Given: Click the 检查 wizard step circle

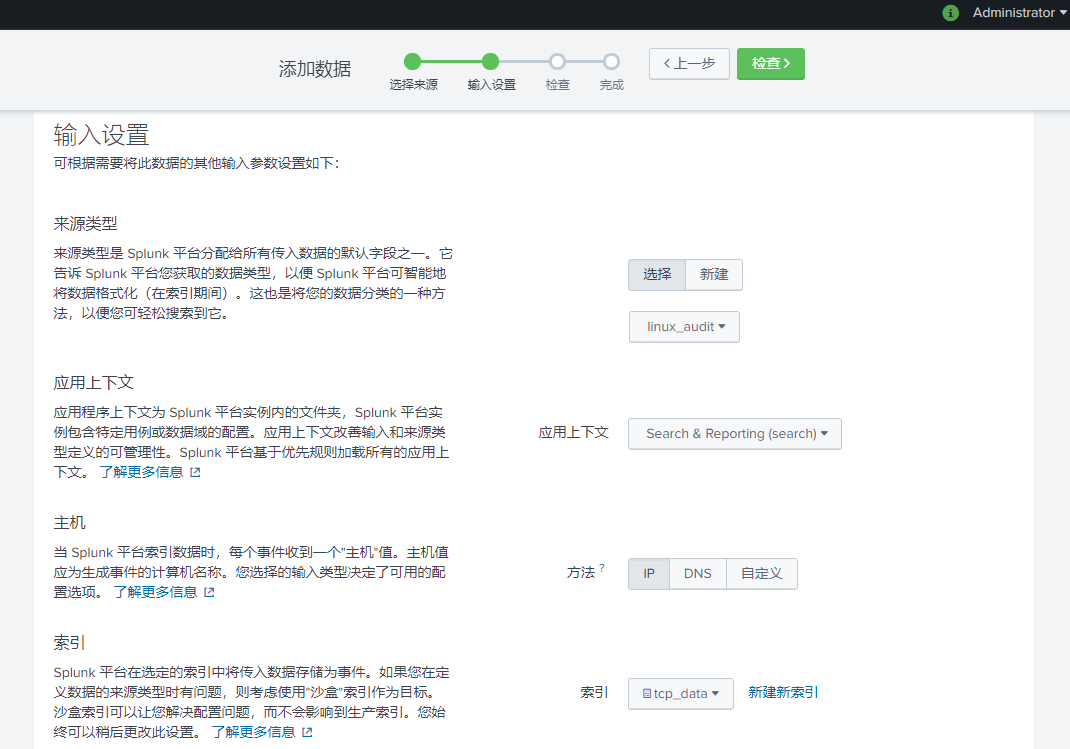Looking at the screenshot, I should [558, 62].
